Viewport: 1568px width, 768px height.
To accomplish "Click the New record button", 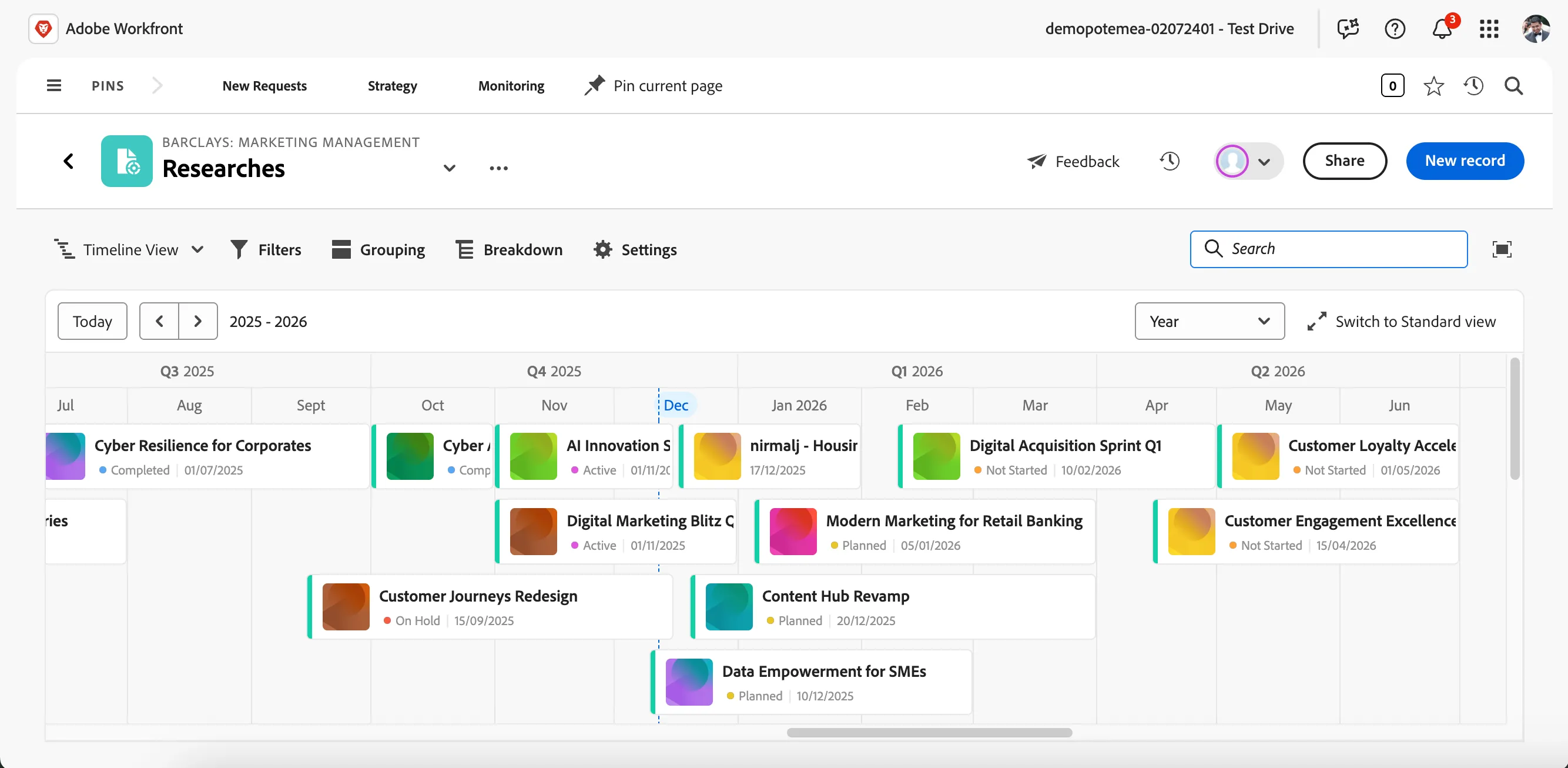I will 1465,161.
